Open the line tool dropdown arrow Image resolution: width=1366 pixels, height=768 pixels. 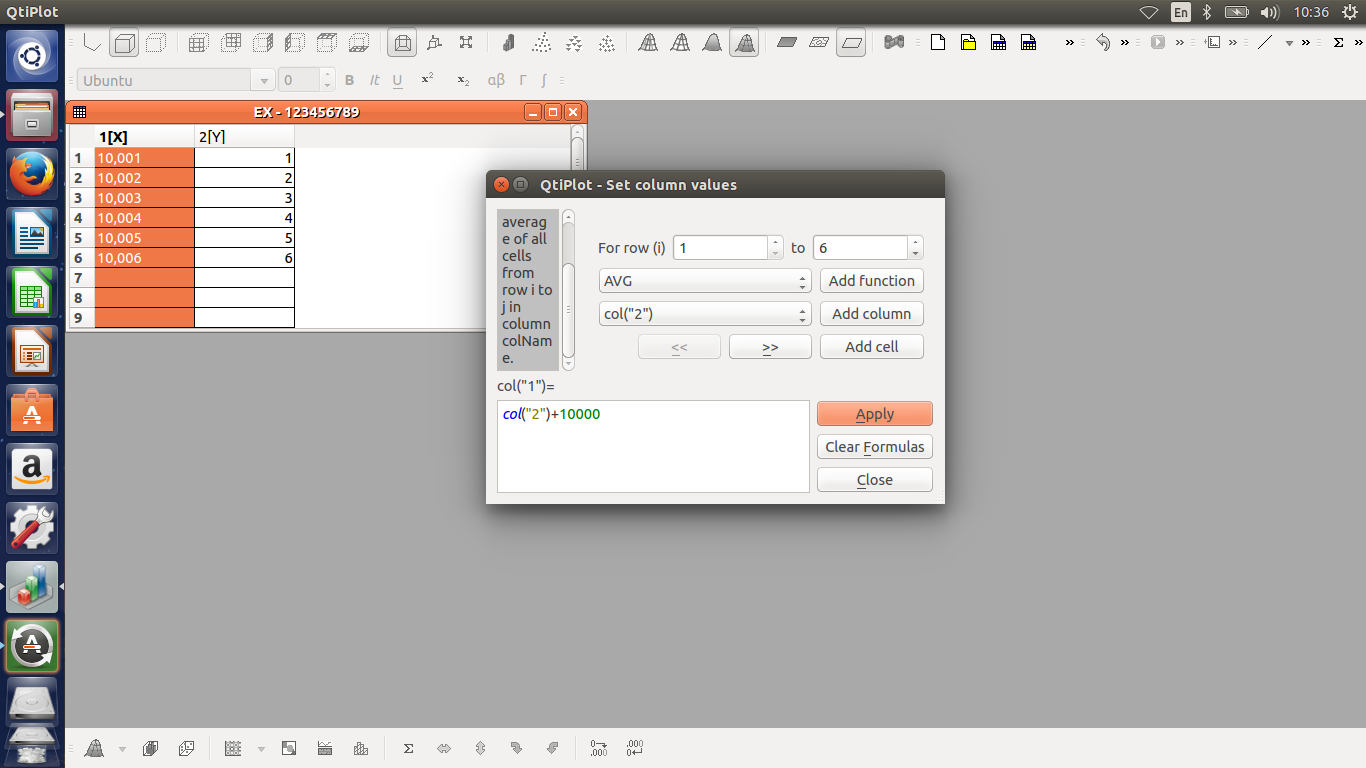(x=1289, y=43)
